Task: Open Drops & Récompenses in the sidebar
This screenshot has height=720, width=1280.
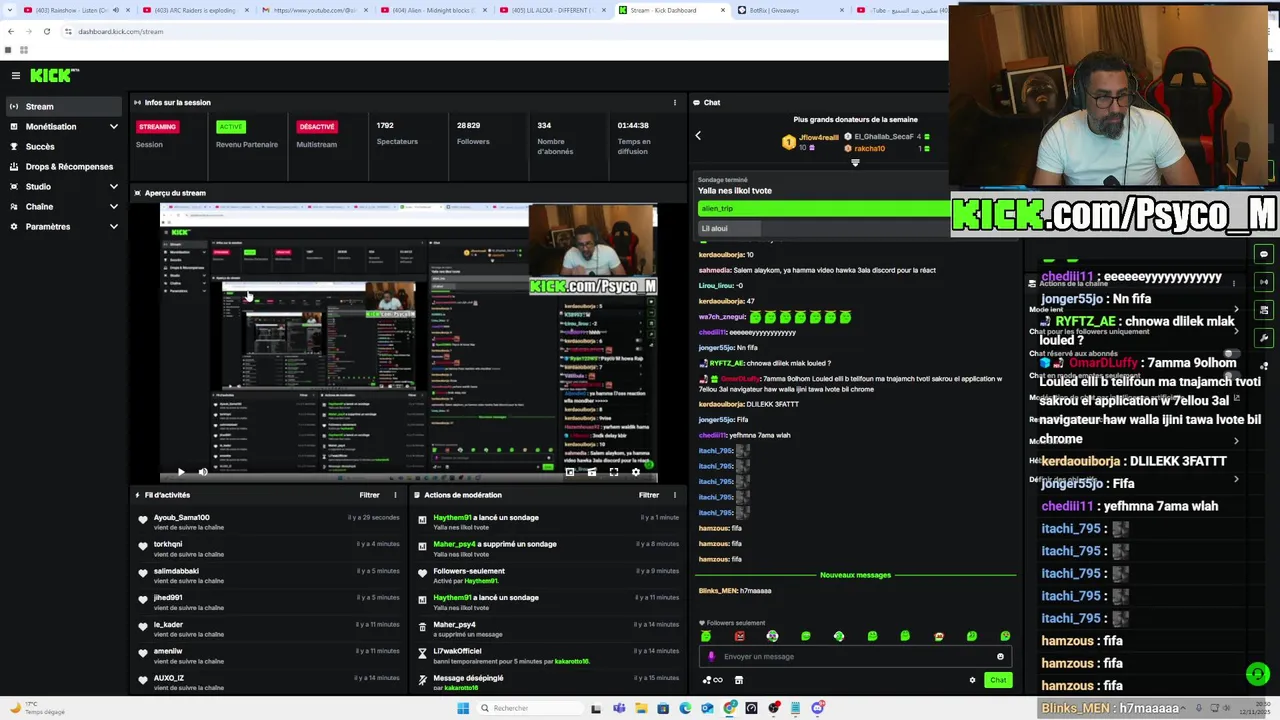Action: click(x=64, y=167)
